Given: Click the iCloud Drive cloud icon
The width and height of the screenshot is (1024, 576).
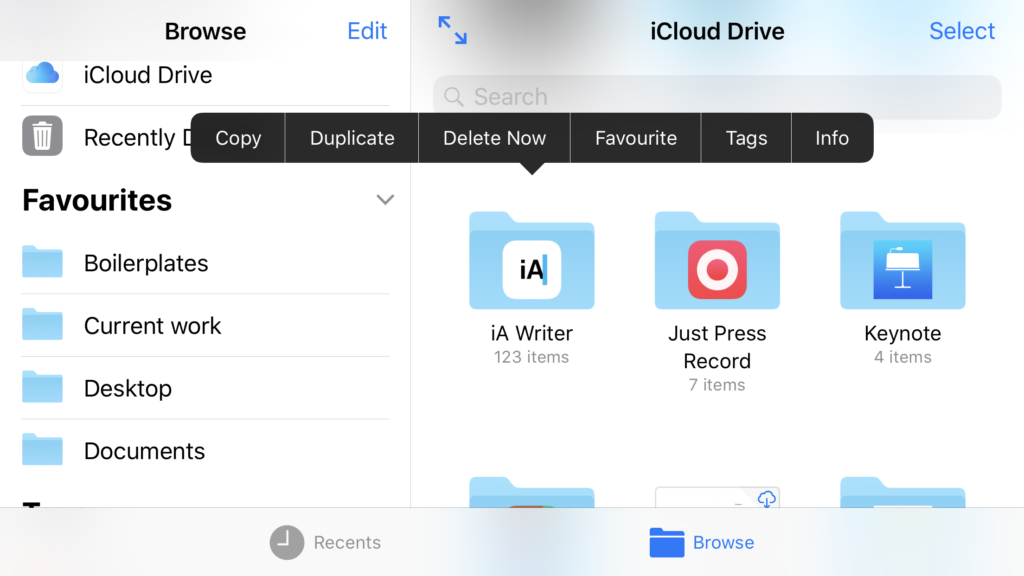Looking at the screenshot, I should pyautogui.click(x=42, y=74).
